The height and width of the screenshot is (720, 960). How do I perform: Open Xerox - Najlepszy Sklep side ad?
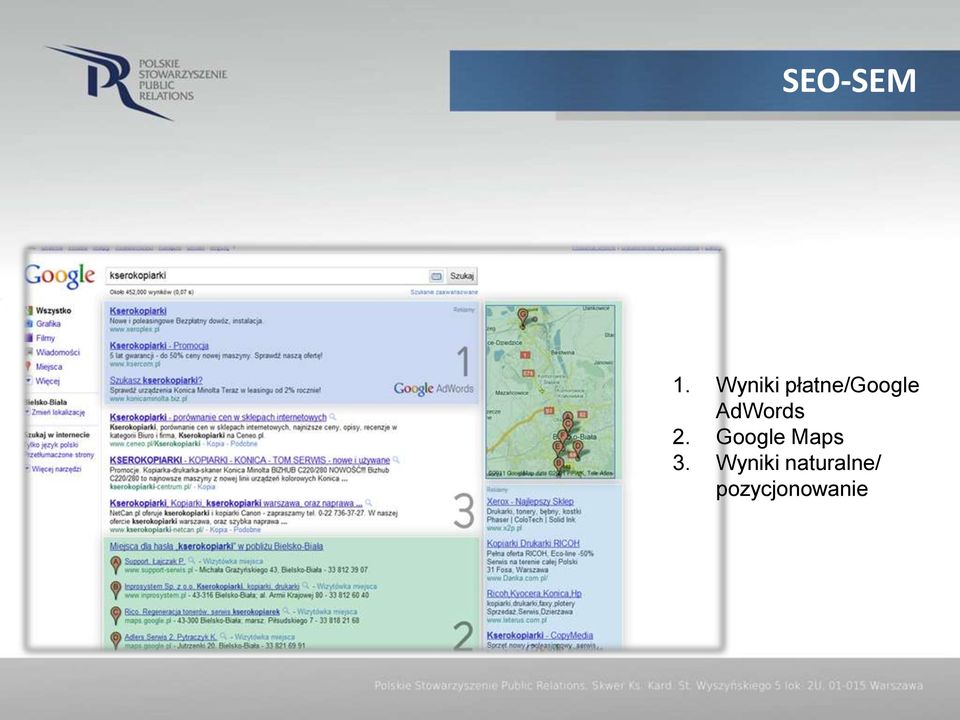[530, 501]
